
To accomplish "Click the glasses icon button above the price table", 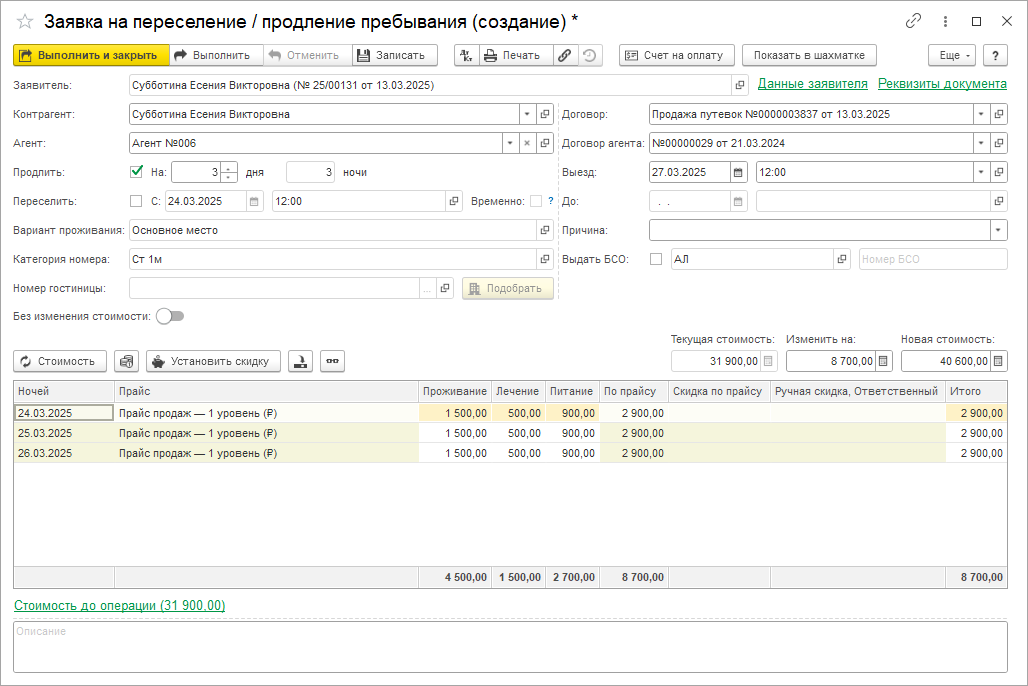I will [332, 361].
